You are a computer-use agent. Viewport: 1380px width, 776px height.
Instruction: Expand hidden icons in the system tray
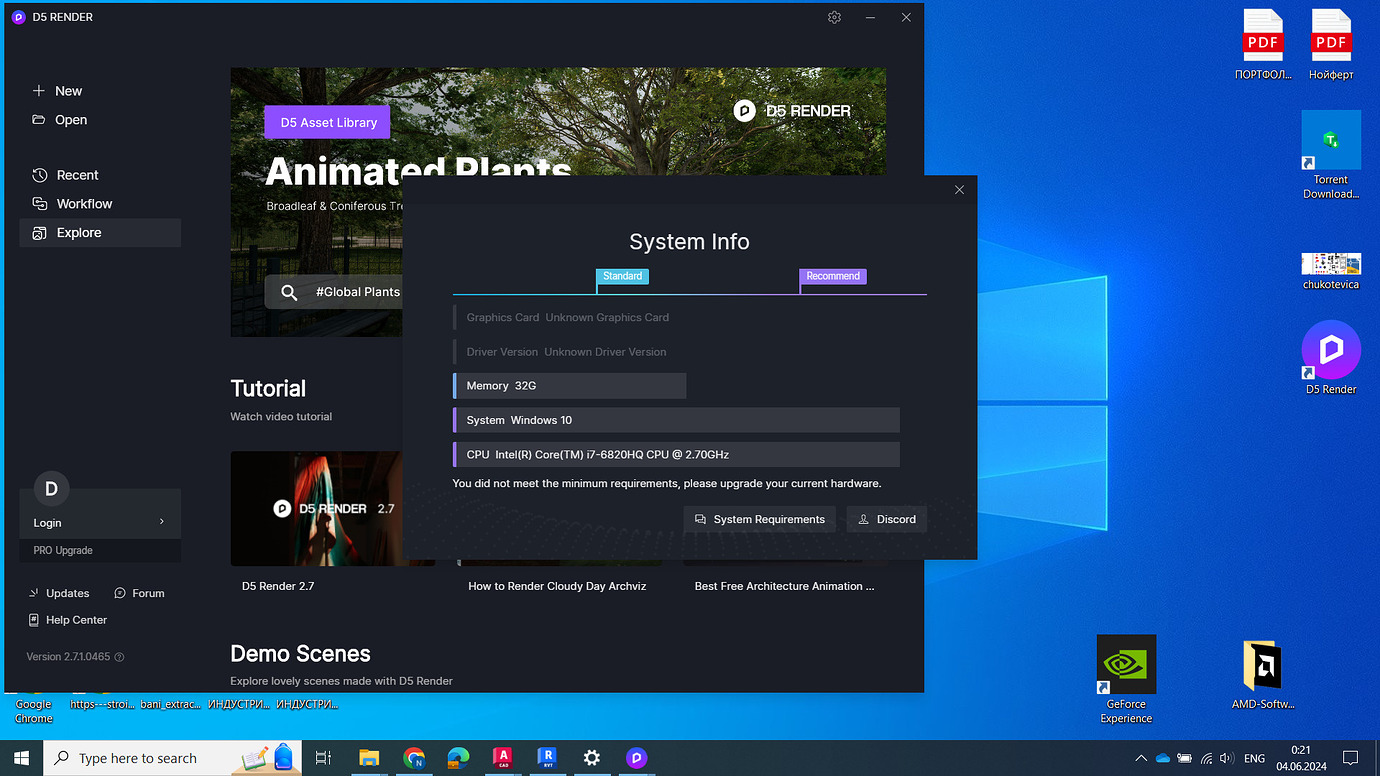click(1140, 758)
